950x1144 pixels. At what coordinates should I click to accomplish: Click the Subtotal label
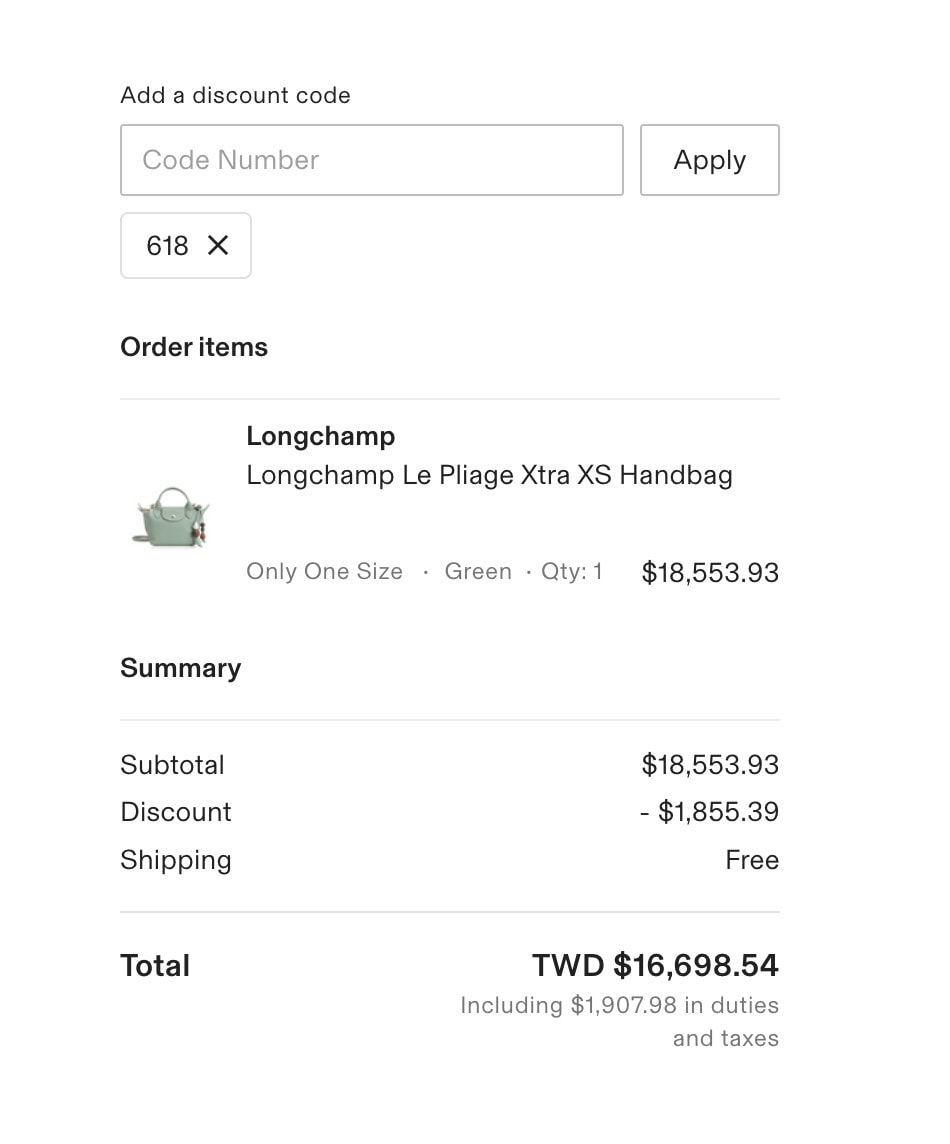point(172,765)
